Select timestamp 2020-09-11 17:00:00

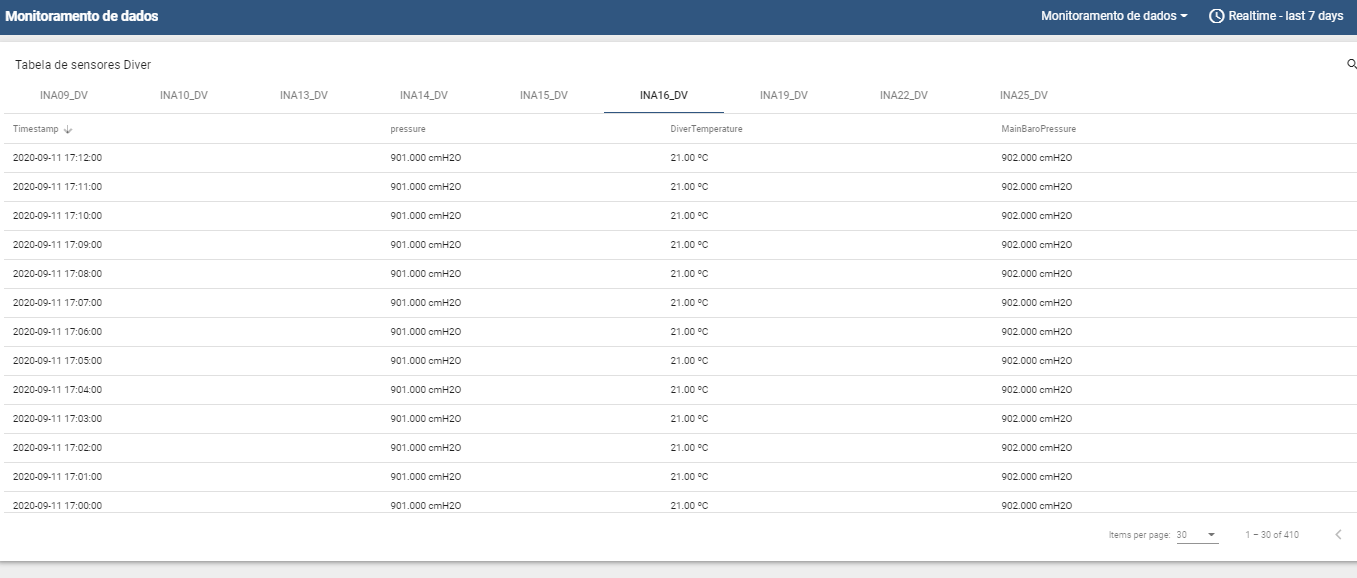pos(57,506)
